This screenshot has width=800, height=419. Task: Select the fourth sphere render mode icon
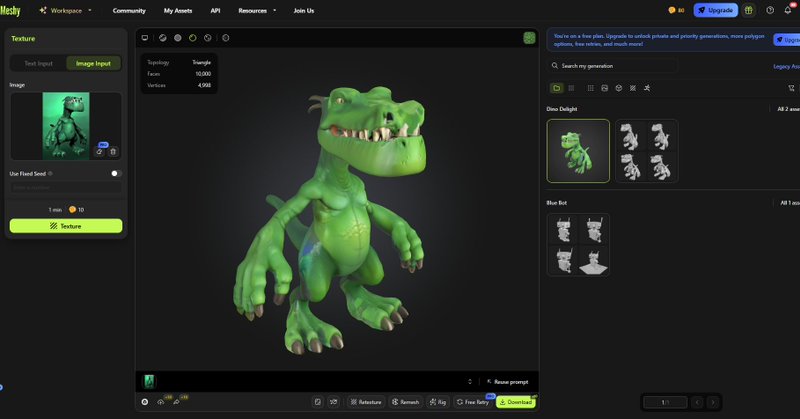pos(208,38)
